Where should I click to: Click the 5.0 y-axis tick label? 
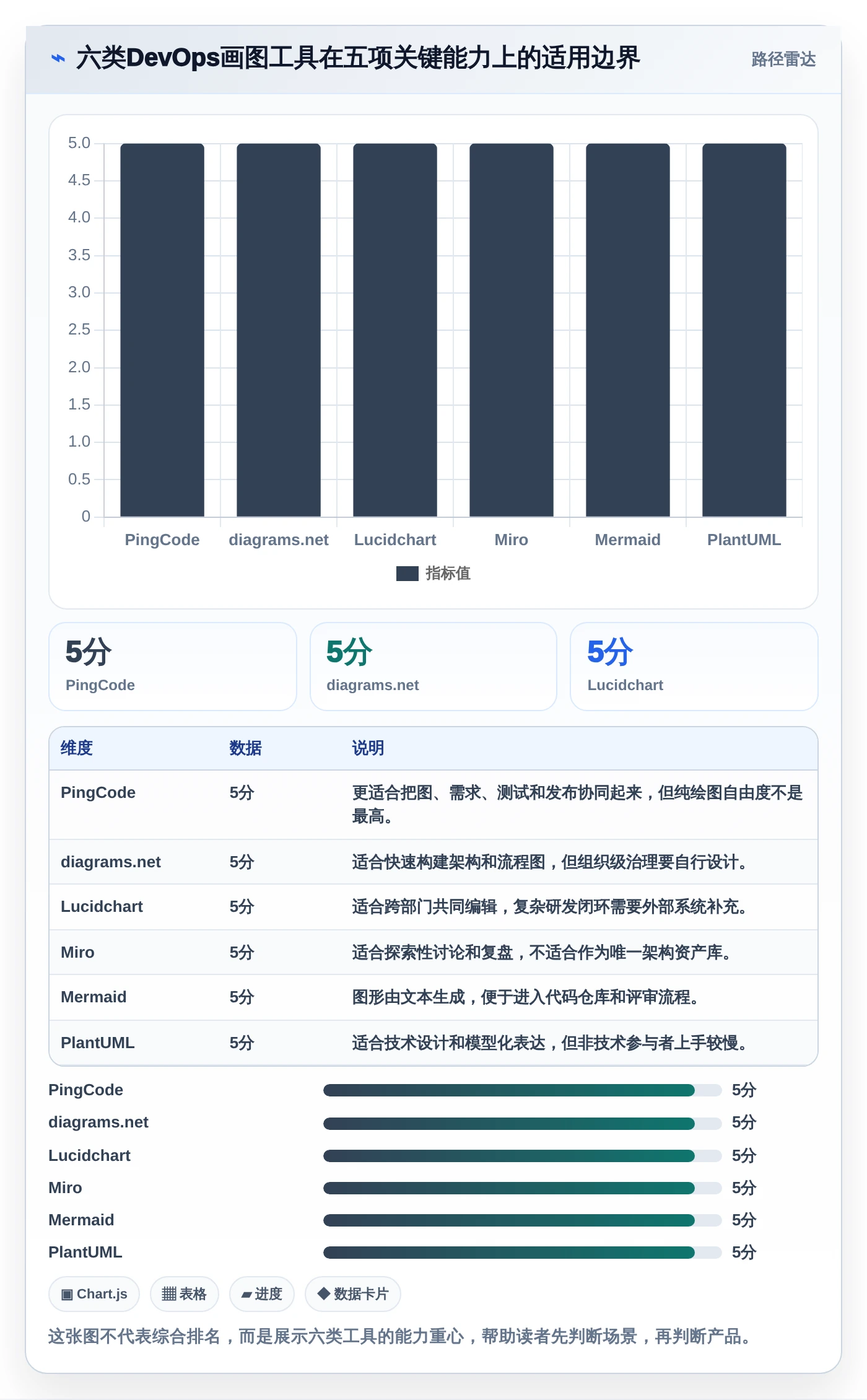(x=79, y=143)
